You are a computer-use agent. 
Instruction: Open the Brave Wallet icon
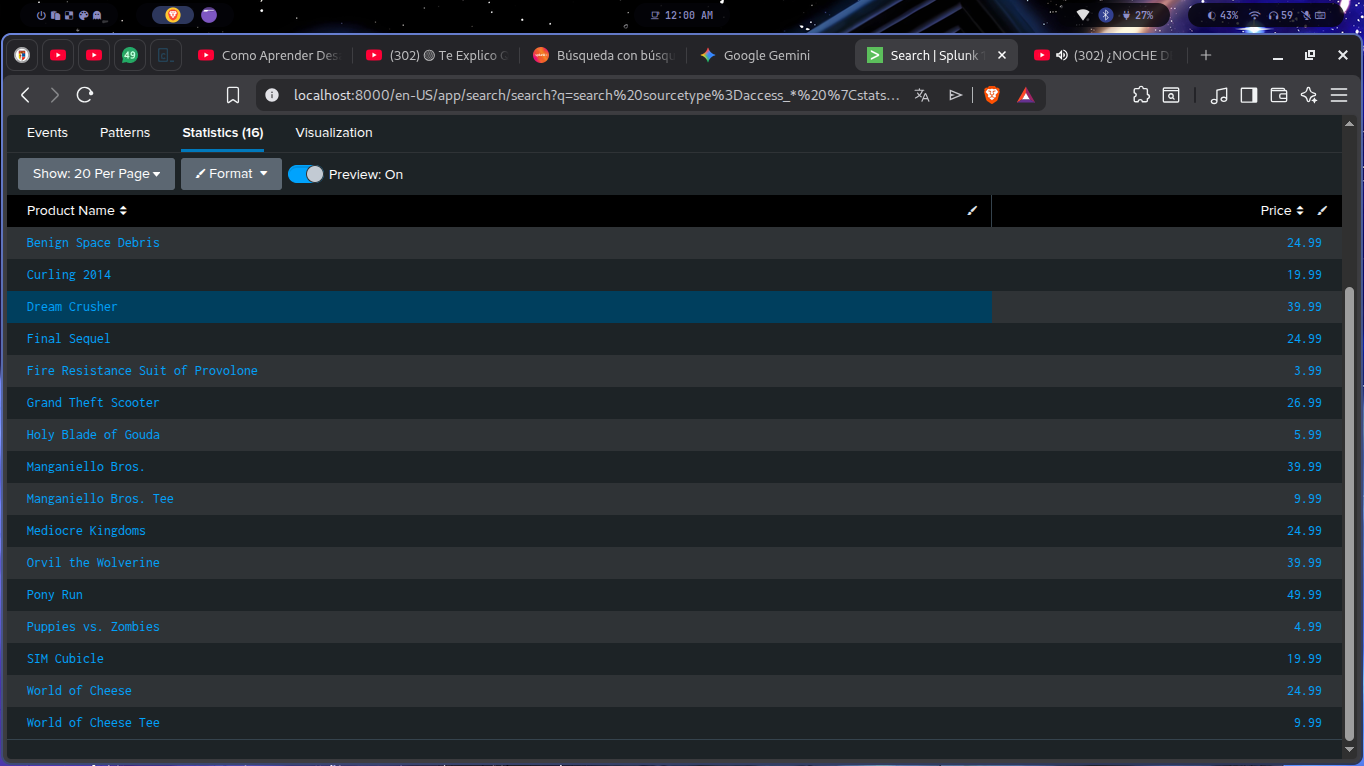click(x=1278, y=95)
